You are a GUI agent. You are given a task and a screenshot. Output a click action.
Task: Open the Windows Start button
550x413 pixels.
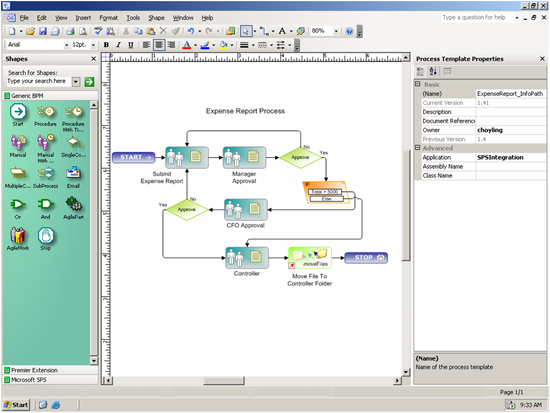(16, 405)
